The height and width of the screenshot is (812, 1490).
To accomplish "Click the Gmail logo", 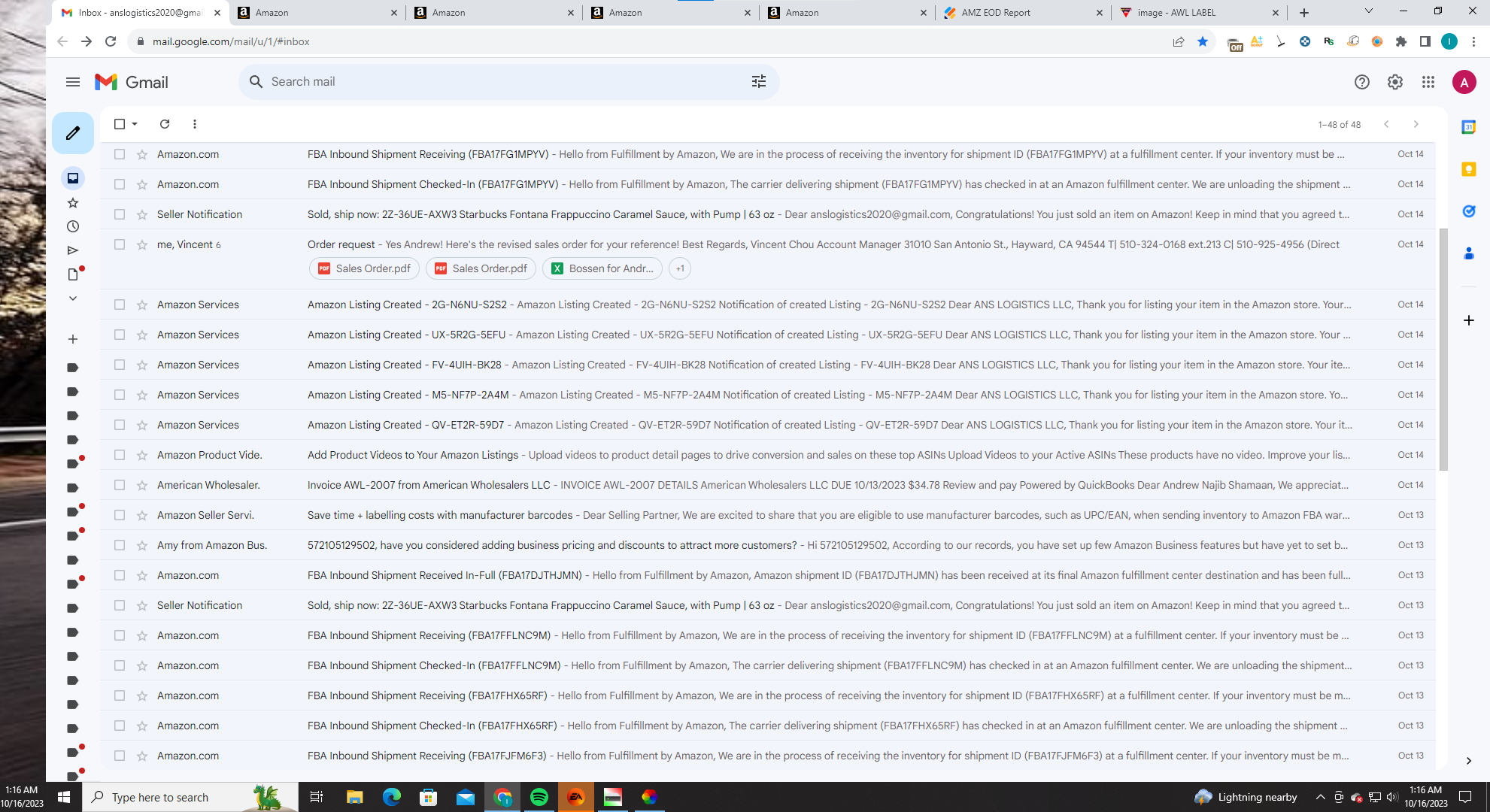I will click(132, 82).
